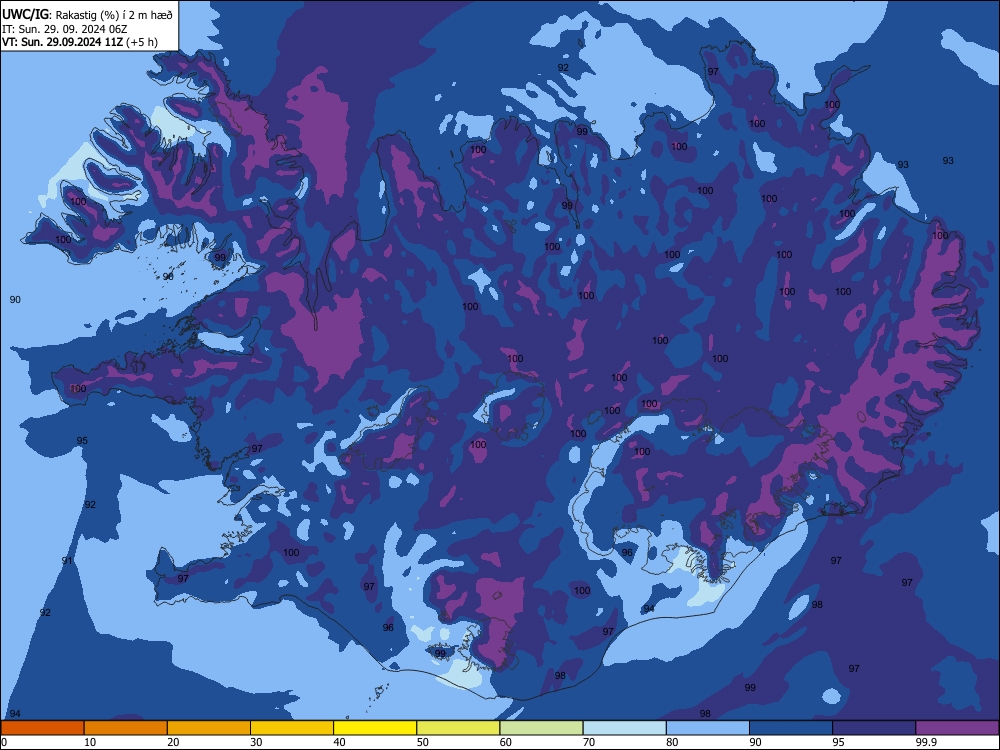
Task: Click the 95–99.9 dark indigo legend swatch
Action: point(874,728)
